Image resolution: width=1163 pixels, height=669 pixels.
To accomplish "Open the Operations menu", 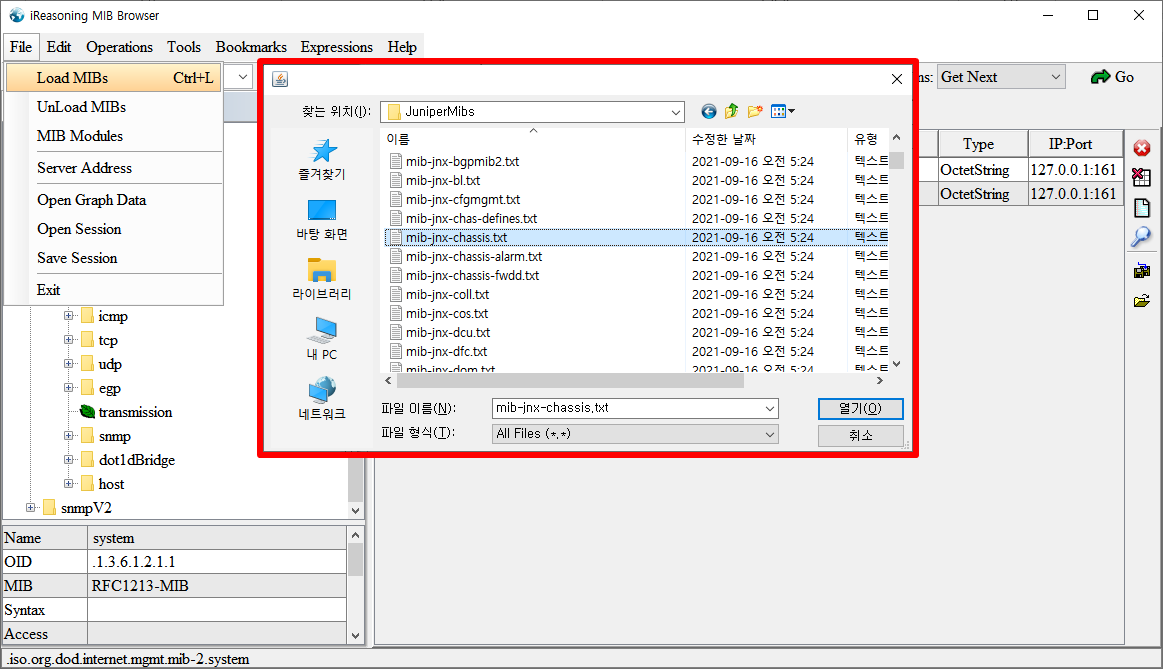I will click(x=119, y=47).
